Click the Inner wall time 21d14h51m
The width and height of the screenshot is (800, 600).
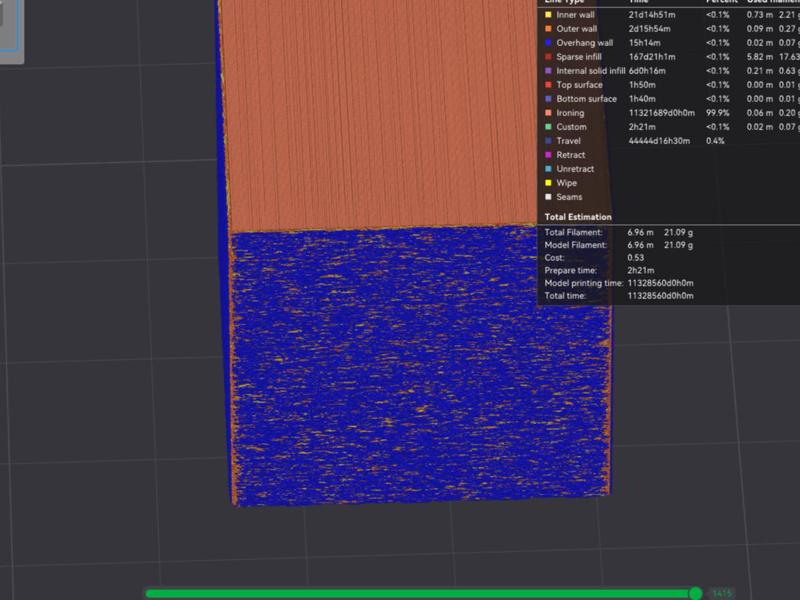point(652,15)
